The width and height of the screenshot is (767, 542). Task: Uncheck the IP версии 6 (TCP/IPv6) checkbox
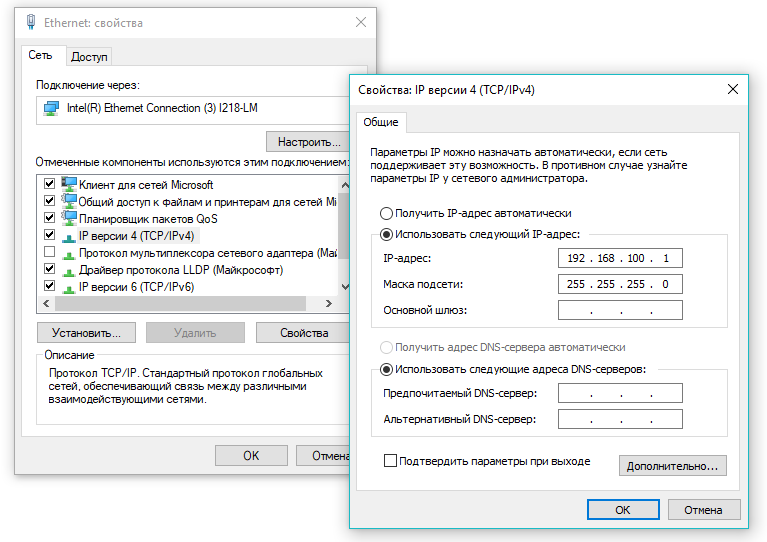[x=49, y=287]
